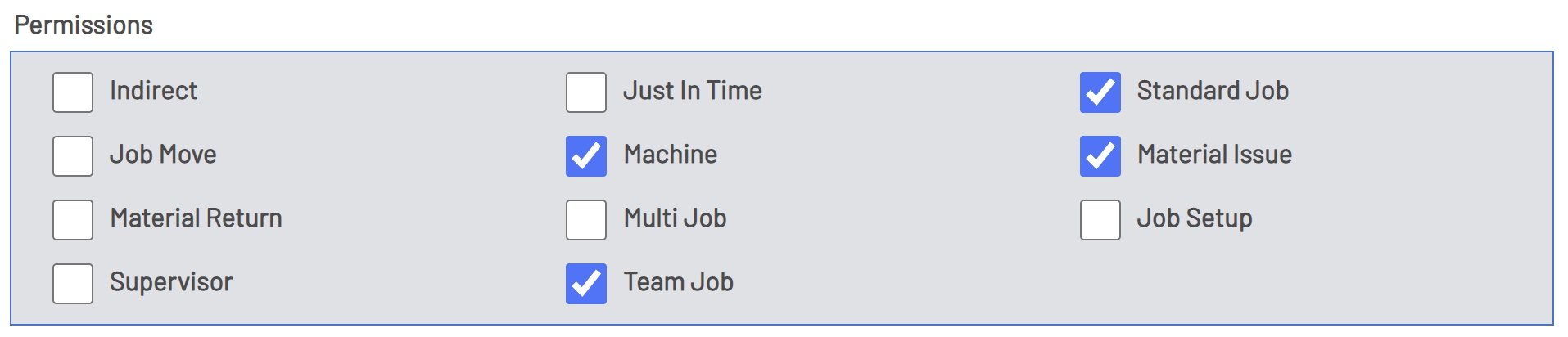Tick the Multi Job checkbox
Screen dimensions: 1568x337
pyautogui.click(x=586, y=220)
